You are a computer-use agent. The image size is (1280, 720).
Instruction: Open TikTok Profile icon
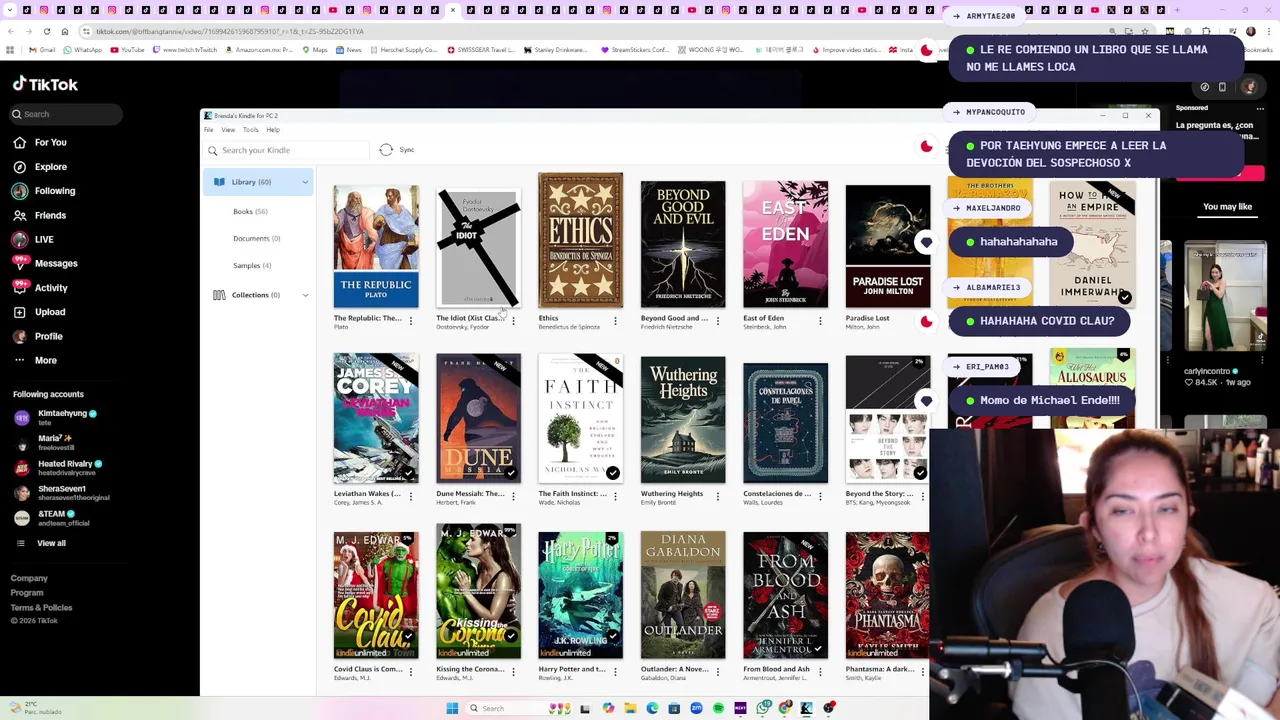tap(19, 336)
